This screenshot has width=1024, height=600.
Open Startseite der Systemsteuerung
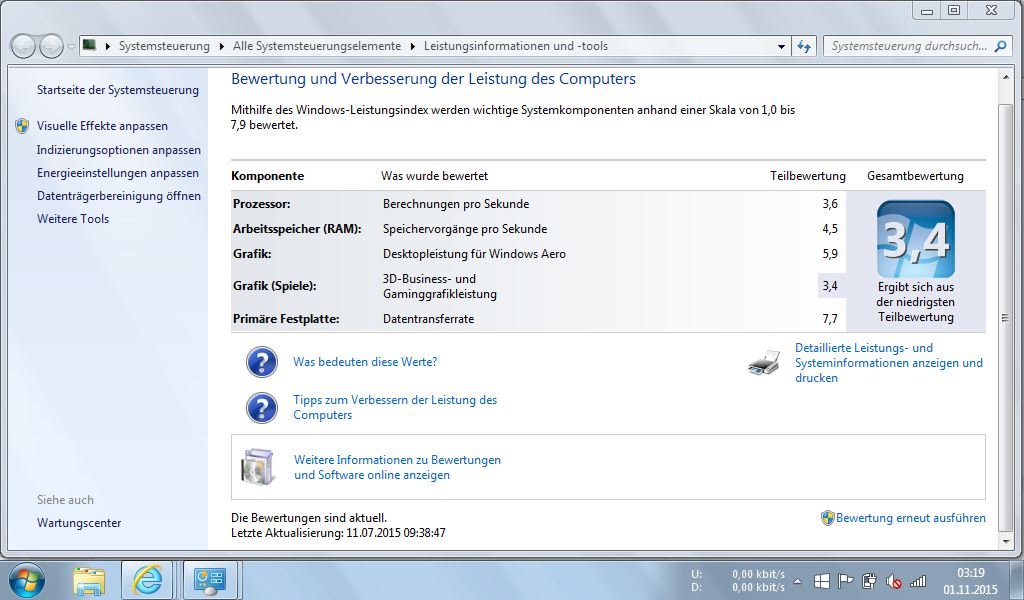tap(118, 90)
